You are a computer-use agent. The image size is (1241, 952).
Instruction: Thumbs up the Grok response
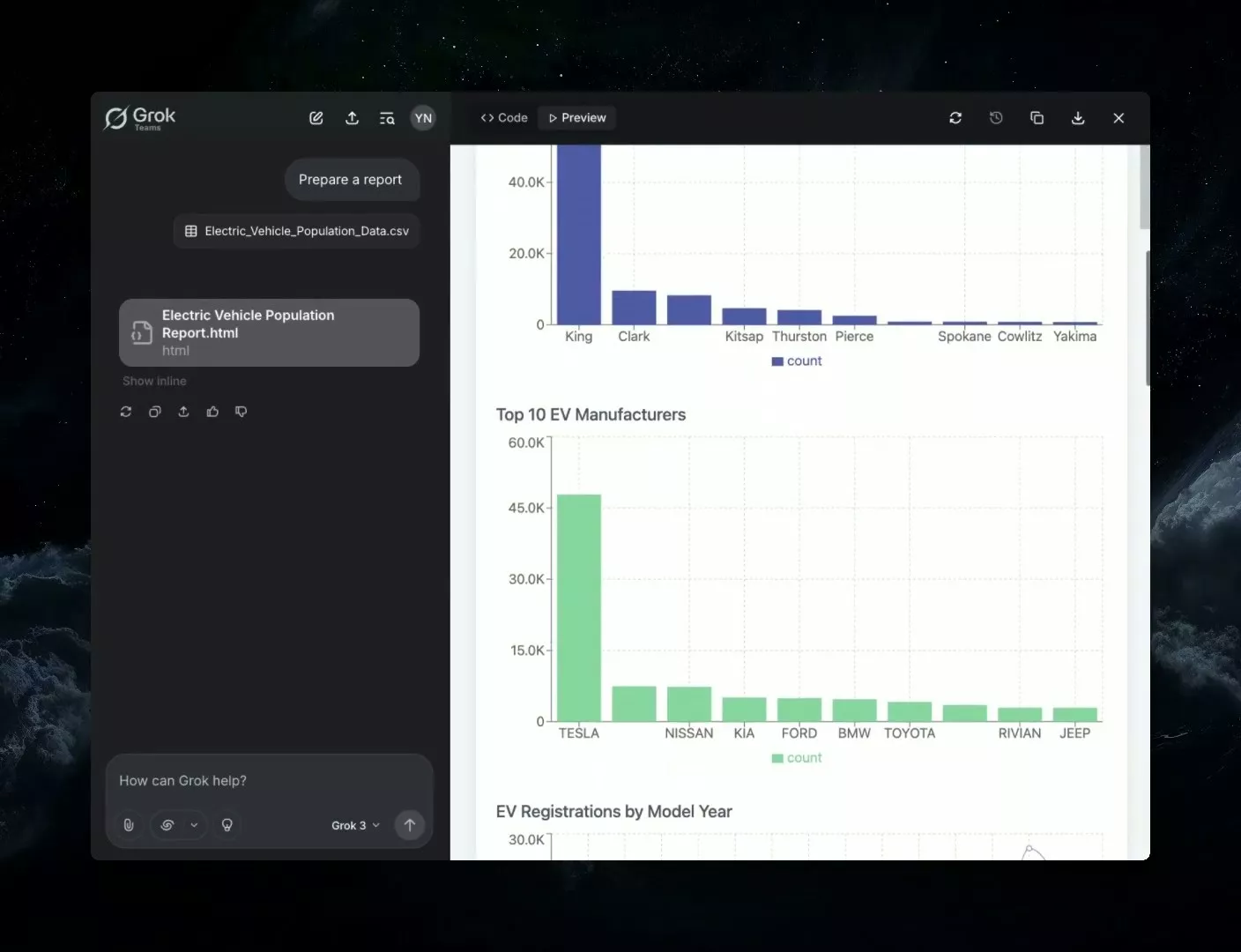[212, 412]
